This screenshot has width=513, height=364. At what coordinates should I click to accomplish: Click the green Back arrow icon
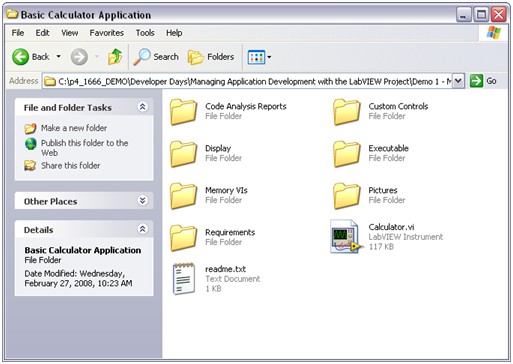pos(21,57)
